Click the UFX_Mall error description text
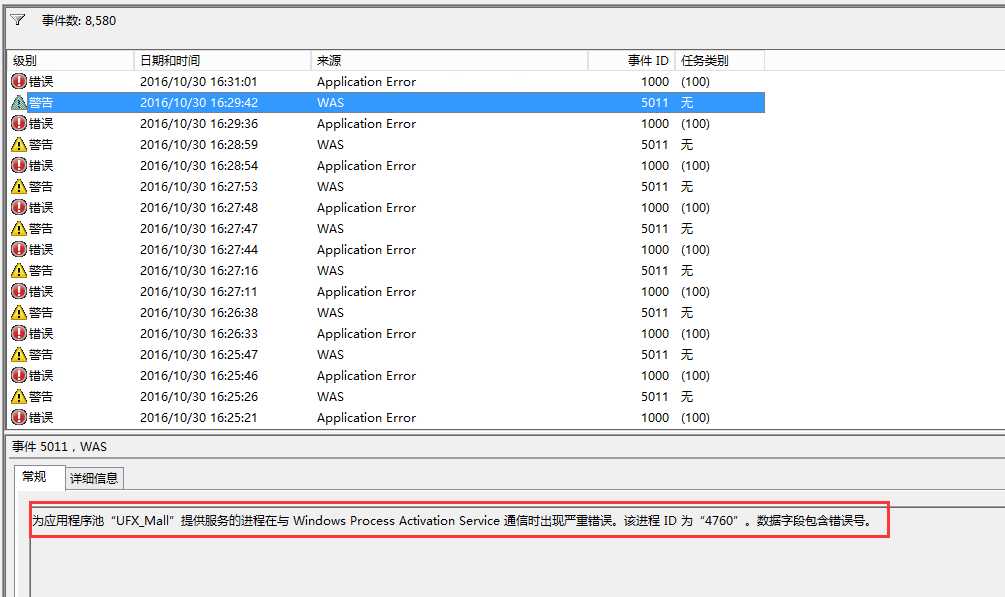The width and height of the screenshot is (1005, 597). point(452,521)
